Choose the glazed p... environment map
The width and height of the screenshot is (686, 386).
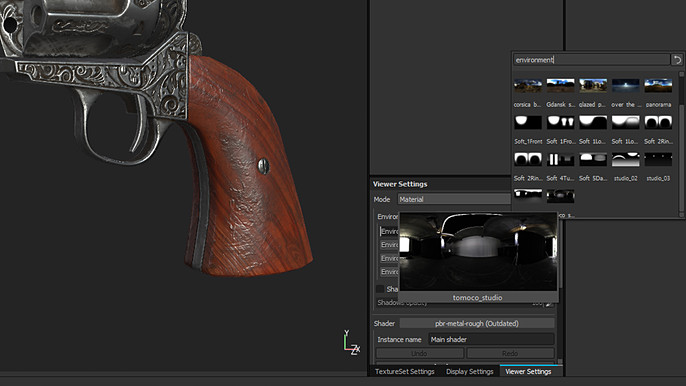pyautogui.click(x=593, y=85)
